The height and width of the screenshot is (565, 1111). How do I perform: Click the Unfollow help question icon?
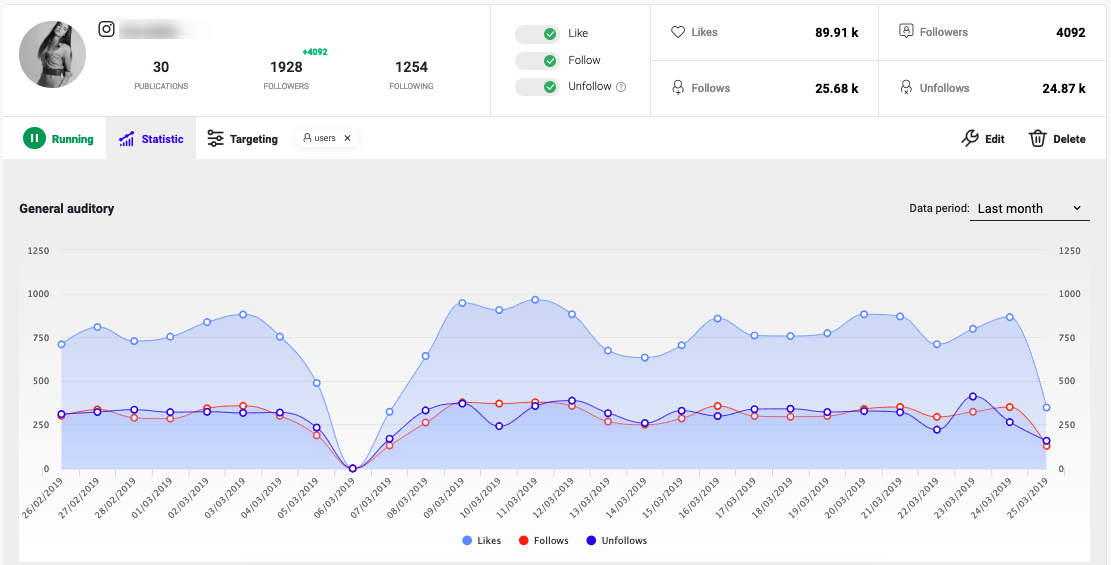click(x=621, y=86)
